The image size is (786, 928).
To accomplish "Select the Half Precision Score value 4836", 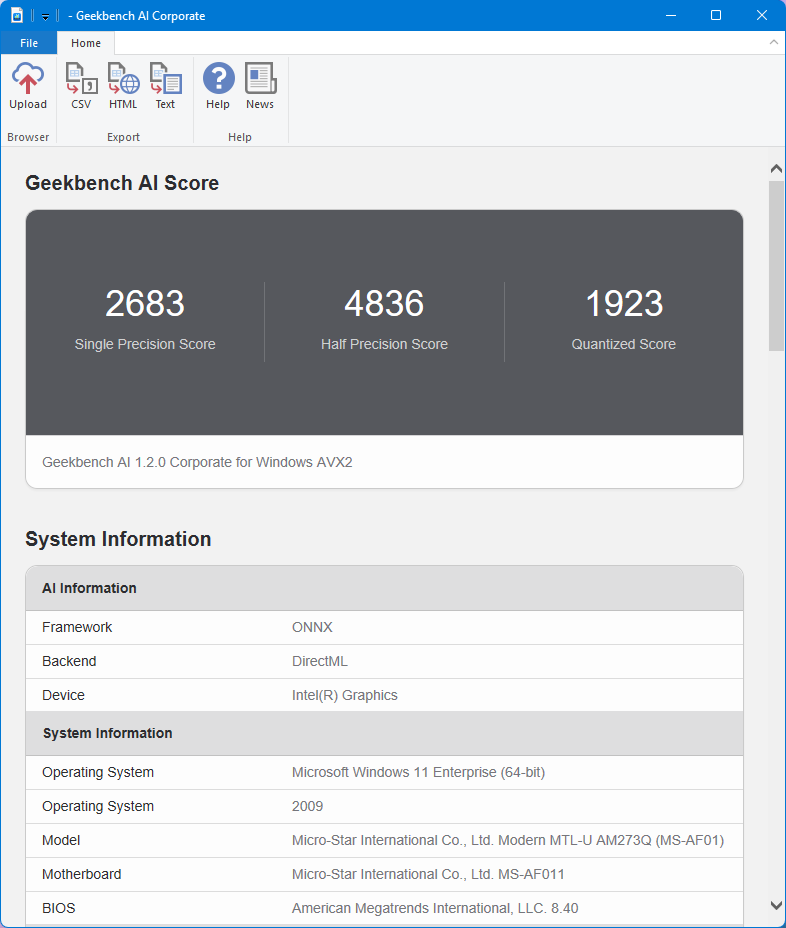I will [384, 304].
